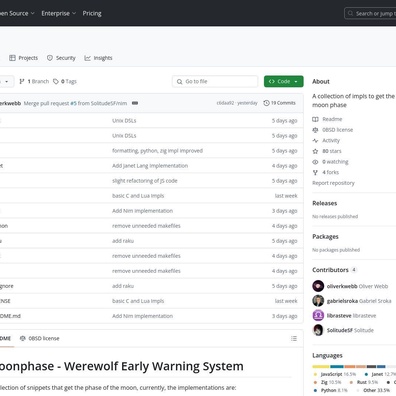
Task: Open the Activity link
Action: [326, 140]
